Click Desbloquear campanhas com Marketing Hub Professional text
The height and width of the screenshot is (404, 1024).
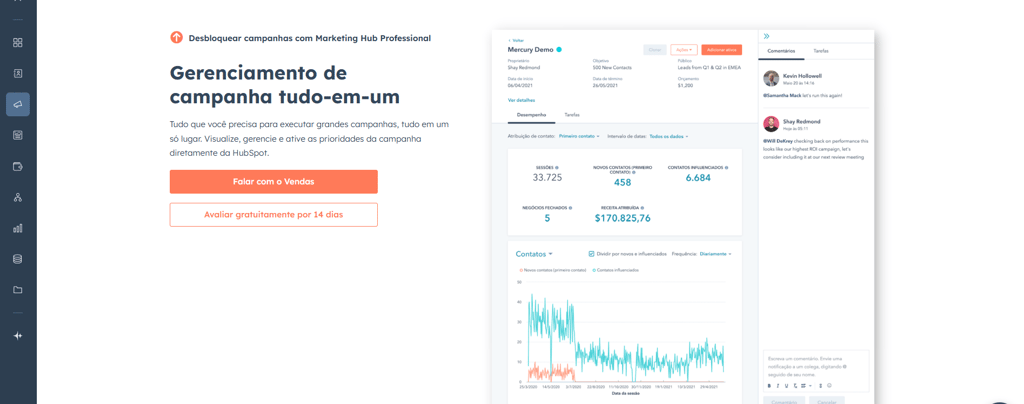tap(310, 38)
